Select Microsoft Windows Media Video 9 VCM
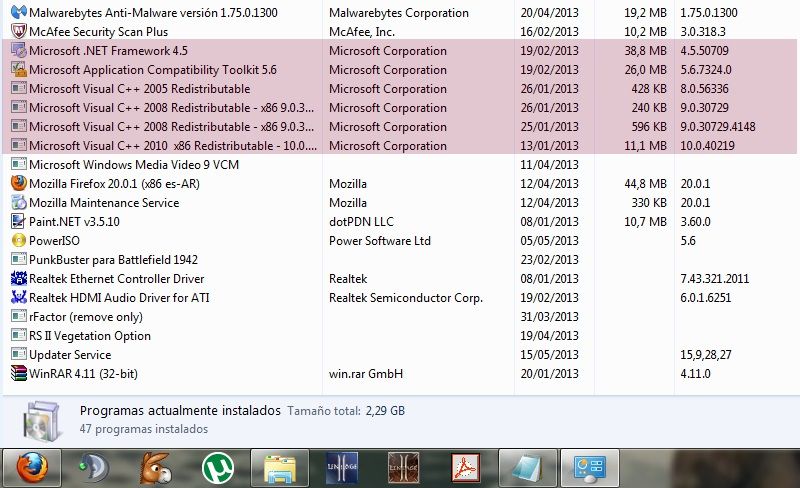Viewport: 800px width, 488px height. (x=134, y=164)
